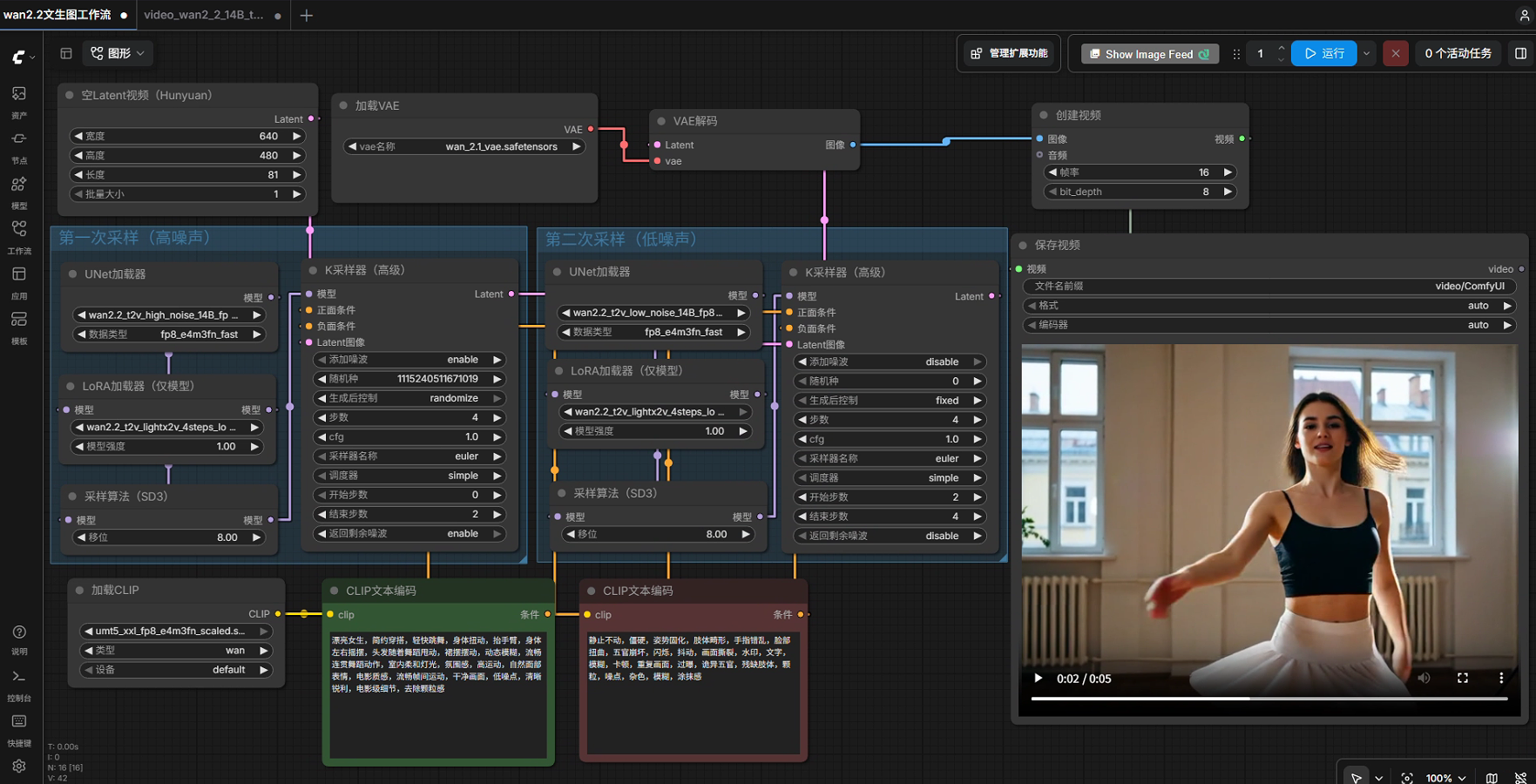Image resolution: width=1536 pixels, height=784 pixels.
Task: Open the 格式 auto dropdown in 保存视频
Action: tap(1270, 306)
